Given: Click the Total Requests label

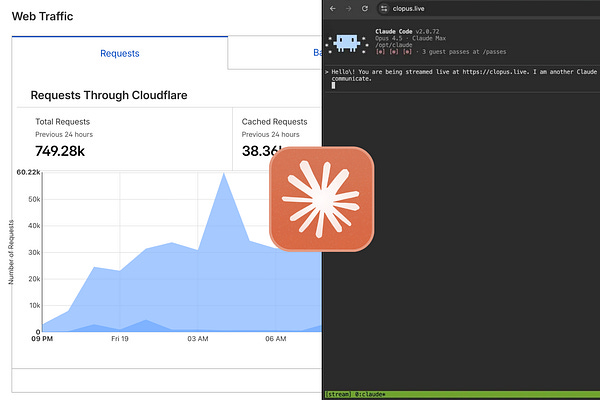Looking at the screenshot, I should pos(62,122).
